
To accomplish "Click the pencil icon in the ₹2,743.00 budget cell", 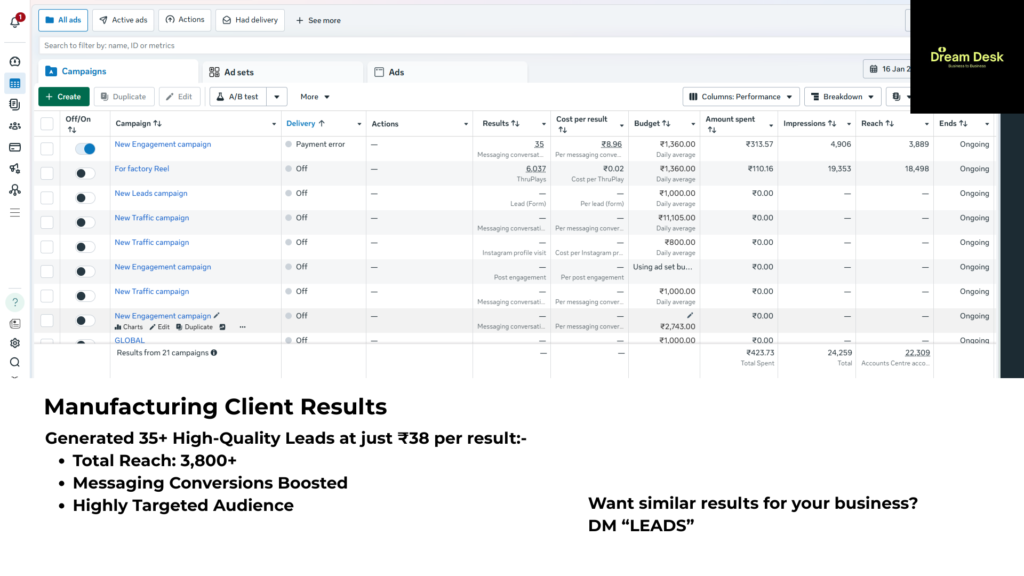I will (689, 315).
